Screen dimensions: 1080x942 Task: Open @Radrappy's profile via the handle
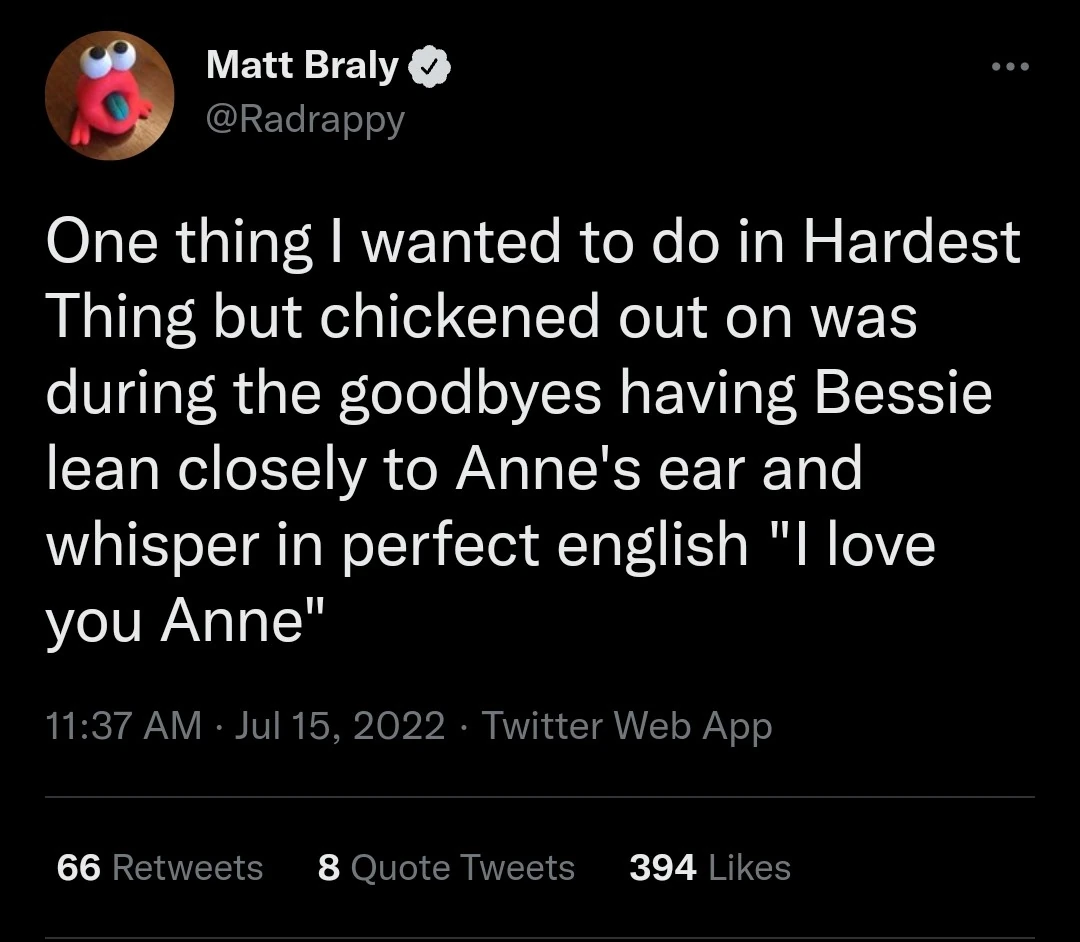point(305,119)
